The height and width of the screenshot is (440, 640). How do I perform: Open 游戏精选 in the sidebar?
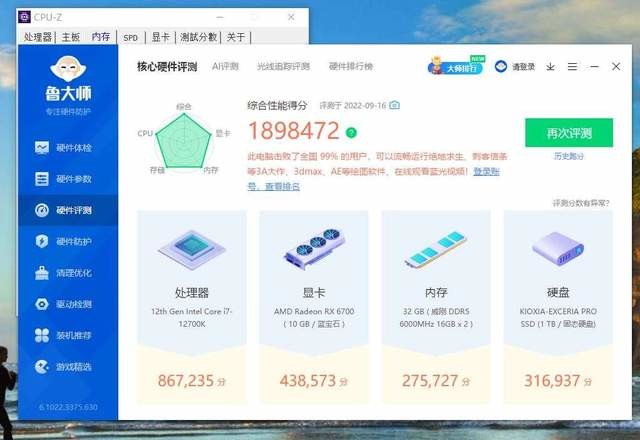pos(68,367)
